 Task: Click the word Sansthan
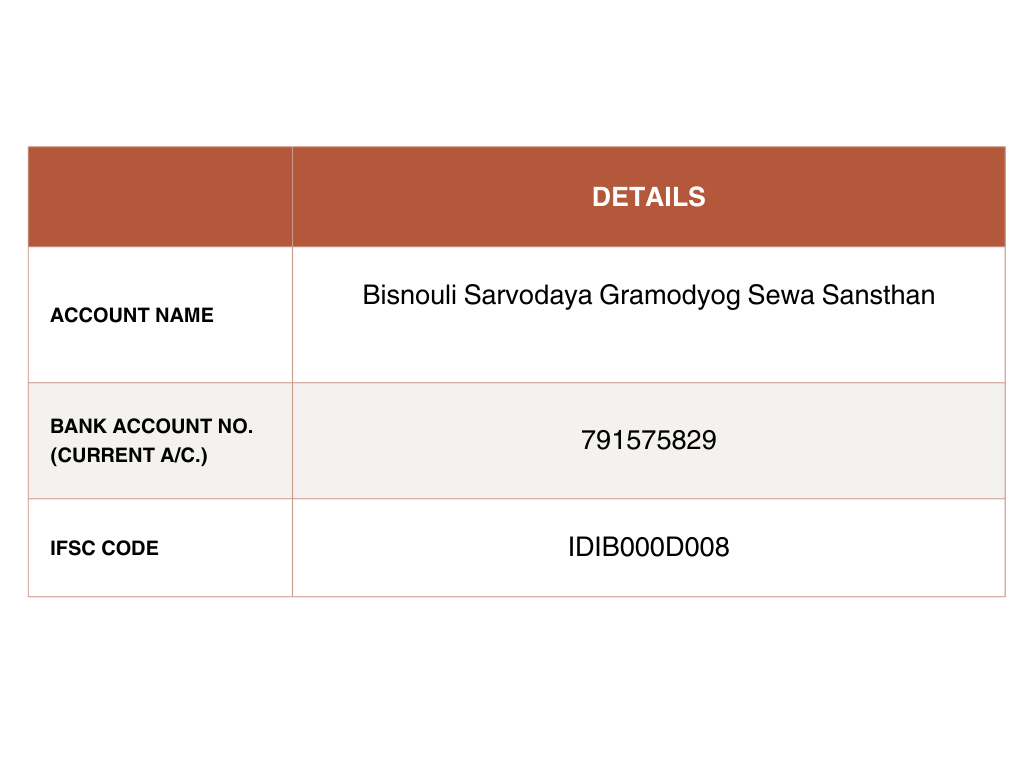pyautogui.click(x=879, y=296)
